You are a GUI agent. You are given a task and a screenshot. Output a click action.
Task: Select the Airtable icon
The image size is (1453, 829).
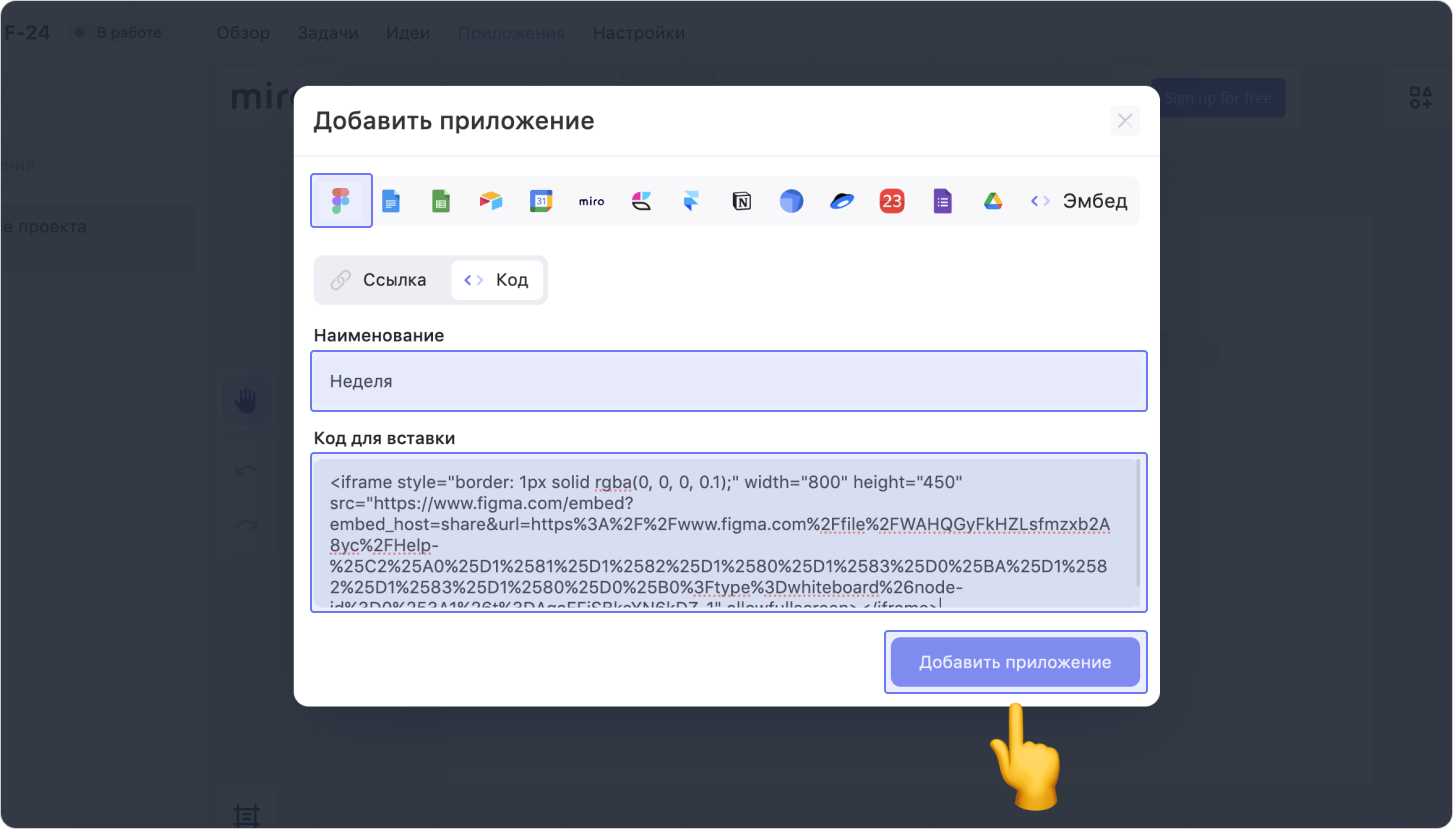(491, 201)
